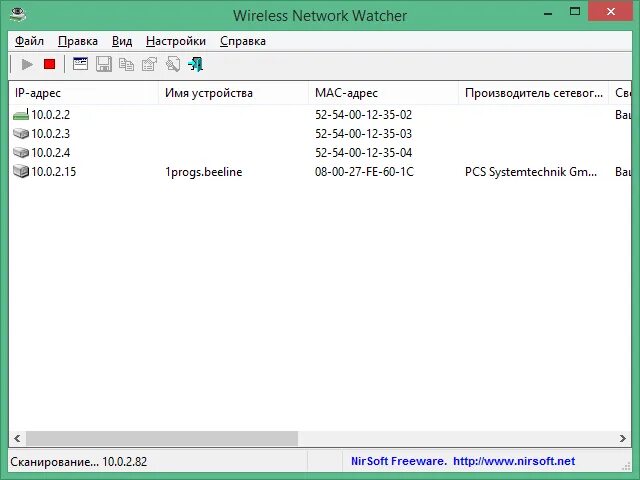Click MAC address 52-54-00-12-35-03
The image size is (640, 480).
(363, 133)
